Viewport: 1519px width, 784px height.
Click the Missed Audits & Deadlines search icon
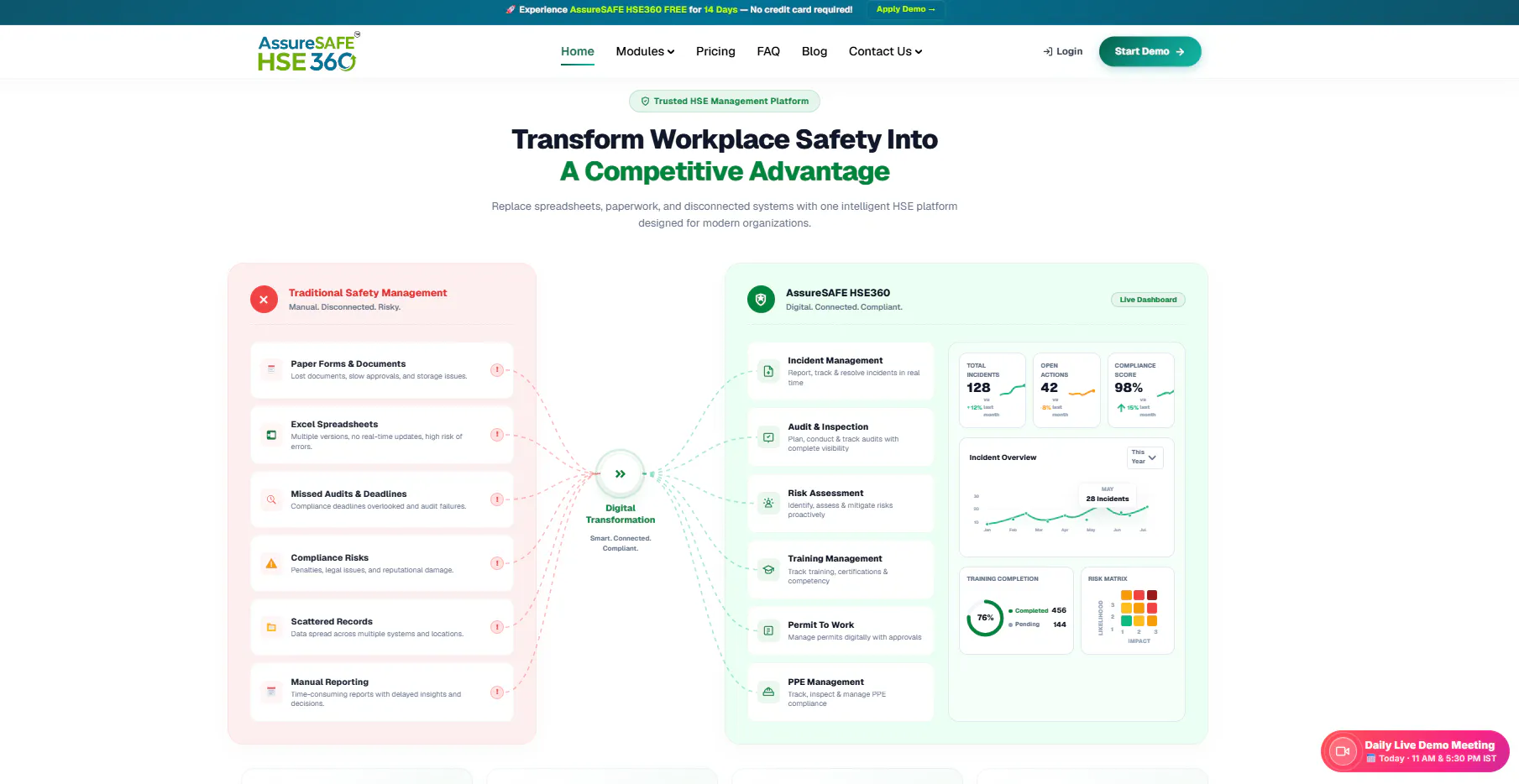click(x=271, y=499)
